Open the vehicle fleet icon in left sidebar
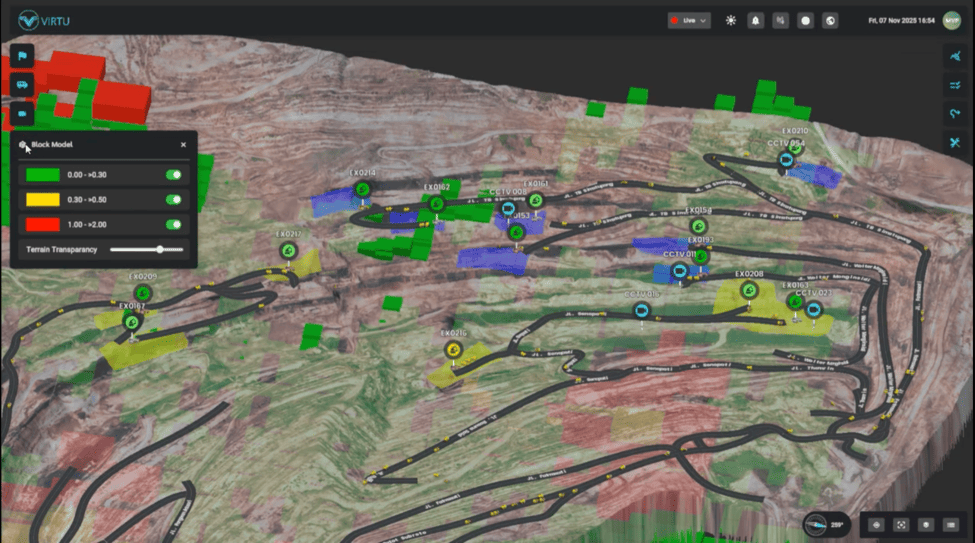The width and height of the screenshot is (975, 543). tap(21, 85)
